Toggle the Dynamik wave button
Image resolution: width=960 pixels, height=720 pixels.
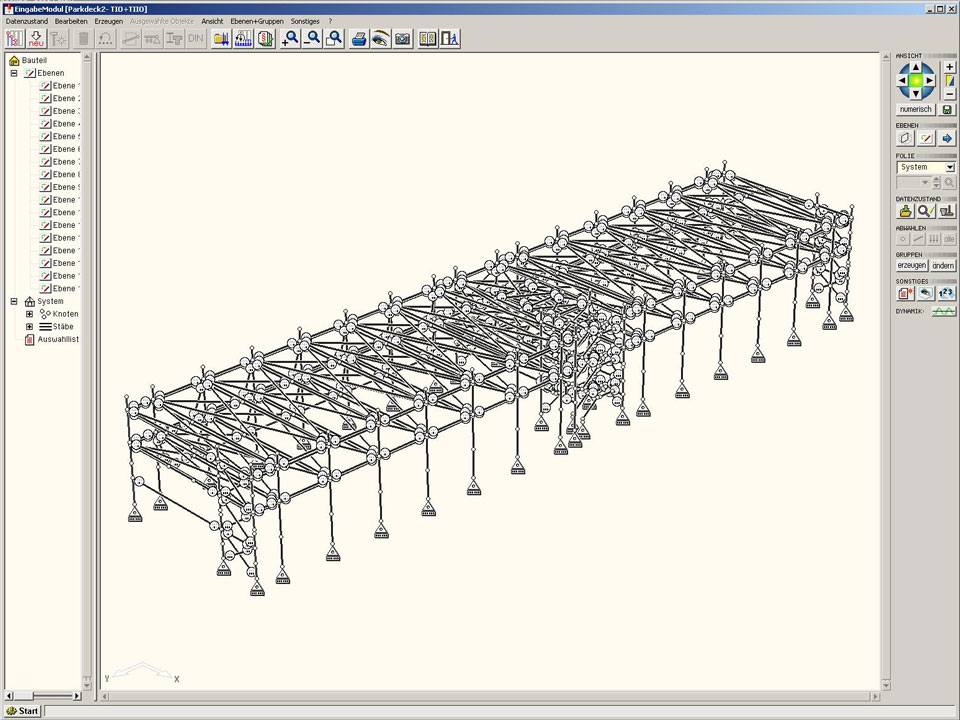943,312
